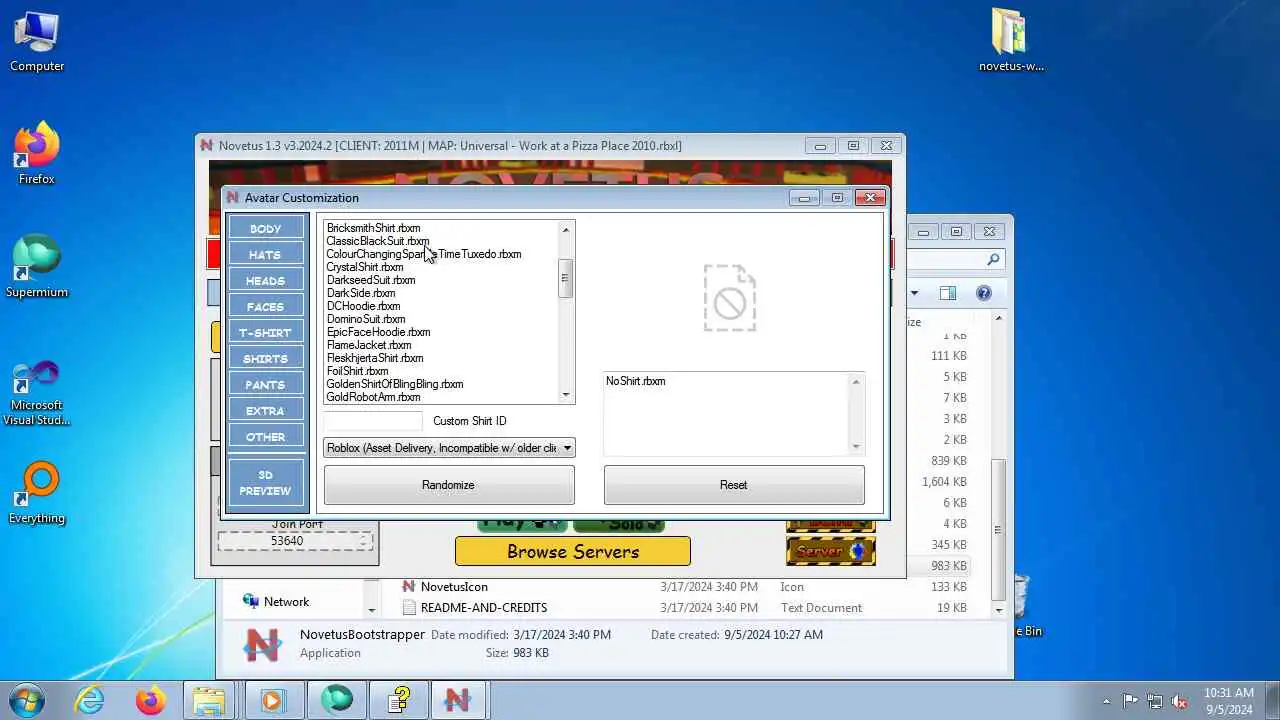This screenshot has height=720, width=1280.
Task: Open the BODY tab
Action: point(265,228)
